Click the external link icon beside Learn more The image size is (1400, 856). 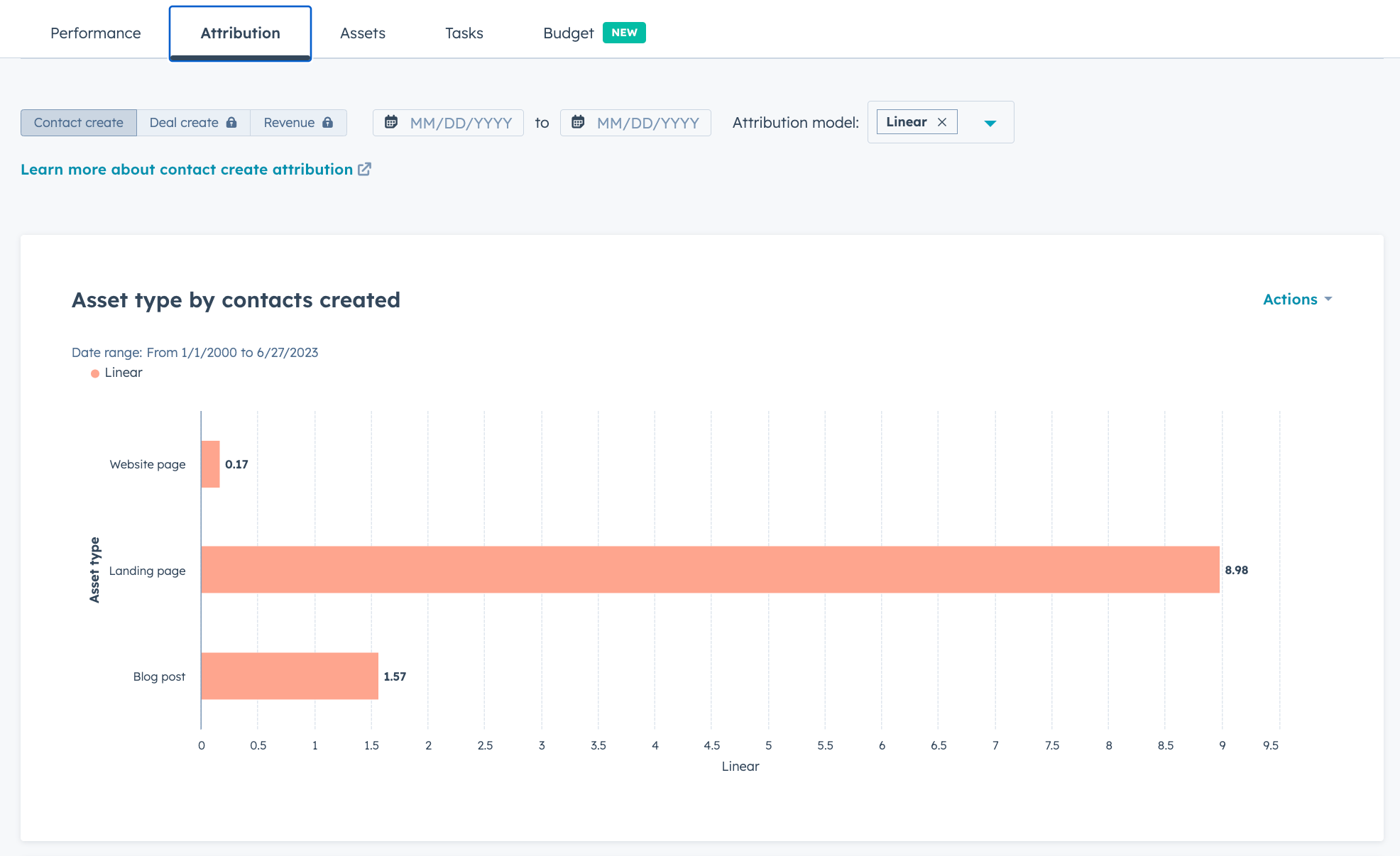click(364, 169)
